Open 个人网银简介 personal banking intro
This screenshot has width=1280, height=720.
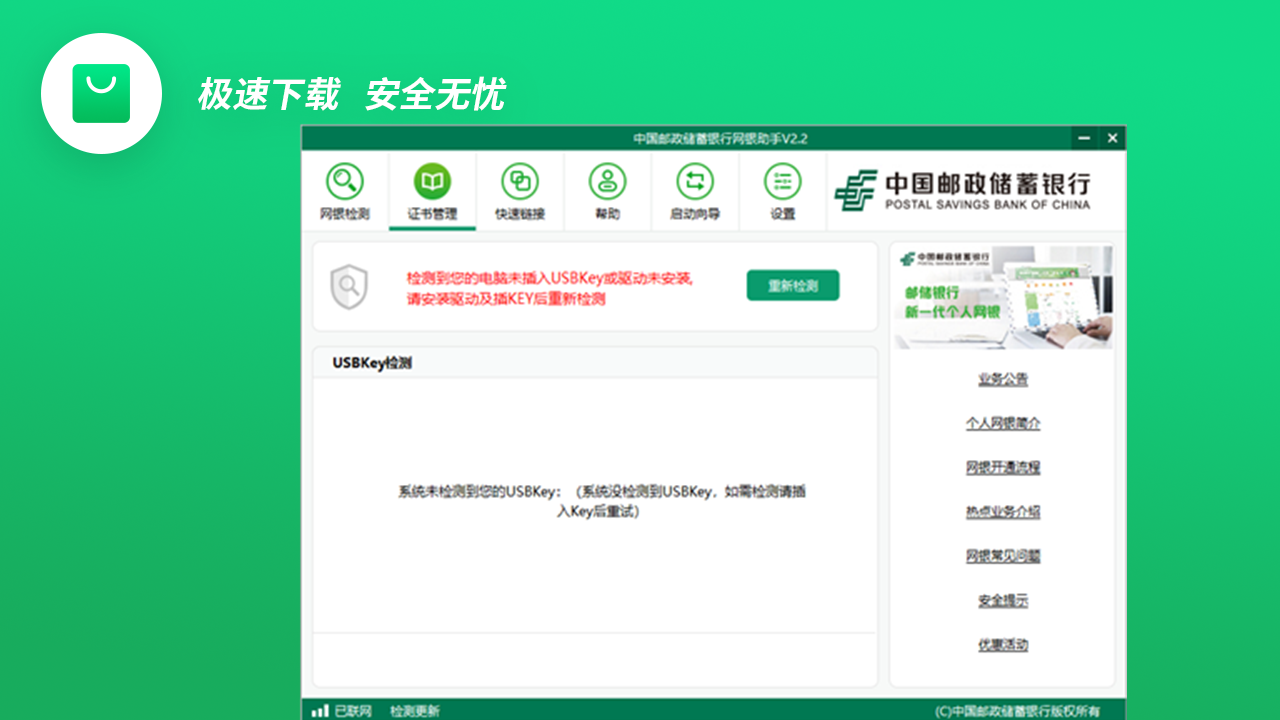1005,423
